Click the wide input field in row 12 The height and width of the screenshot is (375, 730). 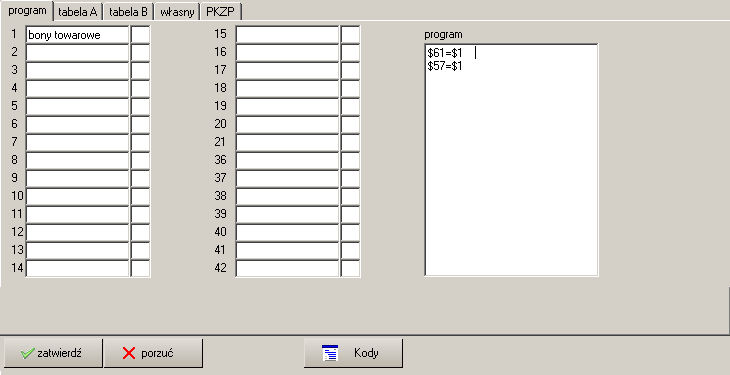click(77, 233)
